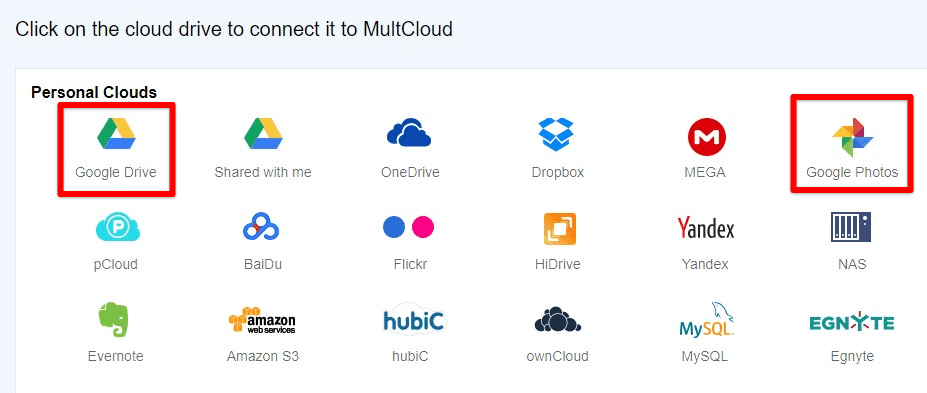The image size is (927, 393).
Task: Click the "pCloud" label text
Action: pos(115,264)
